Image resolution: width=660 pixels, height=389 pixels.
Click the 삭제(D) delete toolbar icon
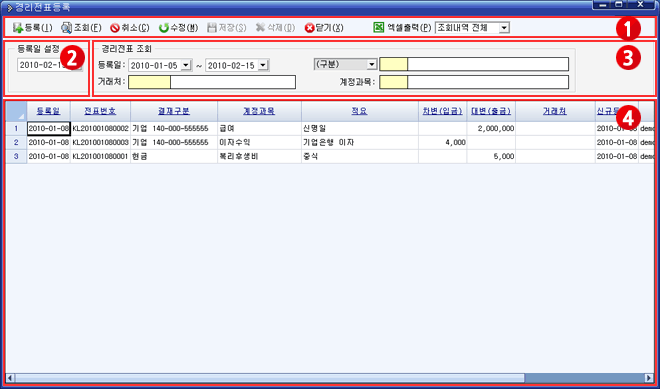(x=261, y=28)
